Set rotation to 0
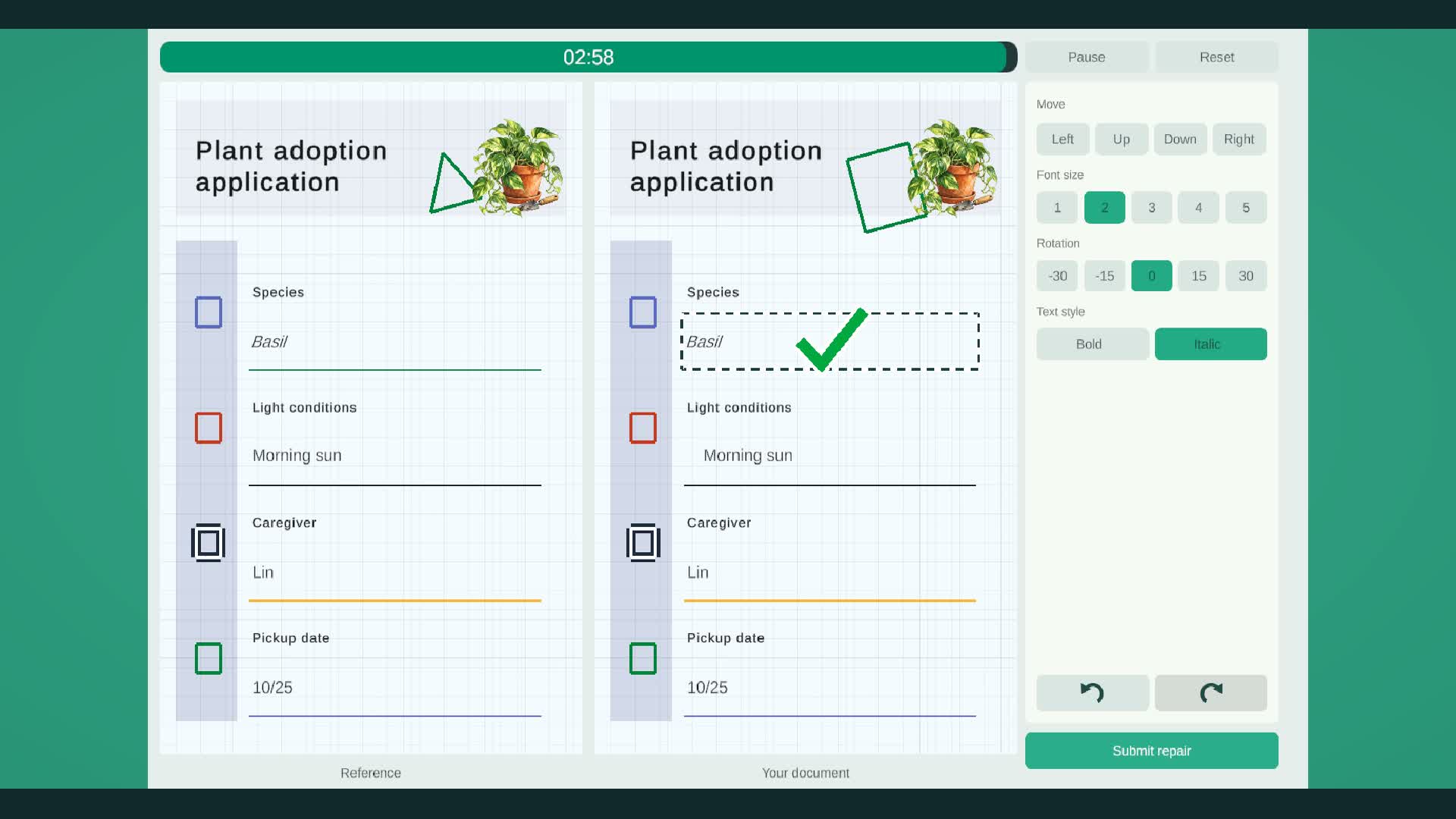1456x819 pixels. coord(1152,276)
